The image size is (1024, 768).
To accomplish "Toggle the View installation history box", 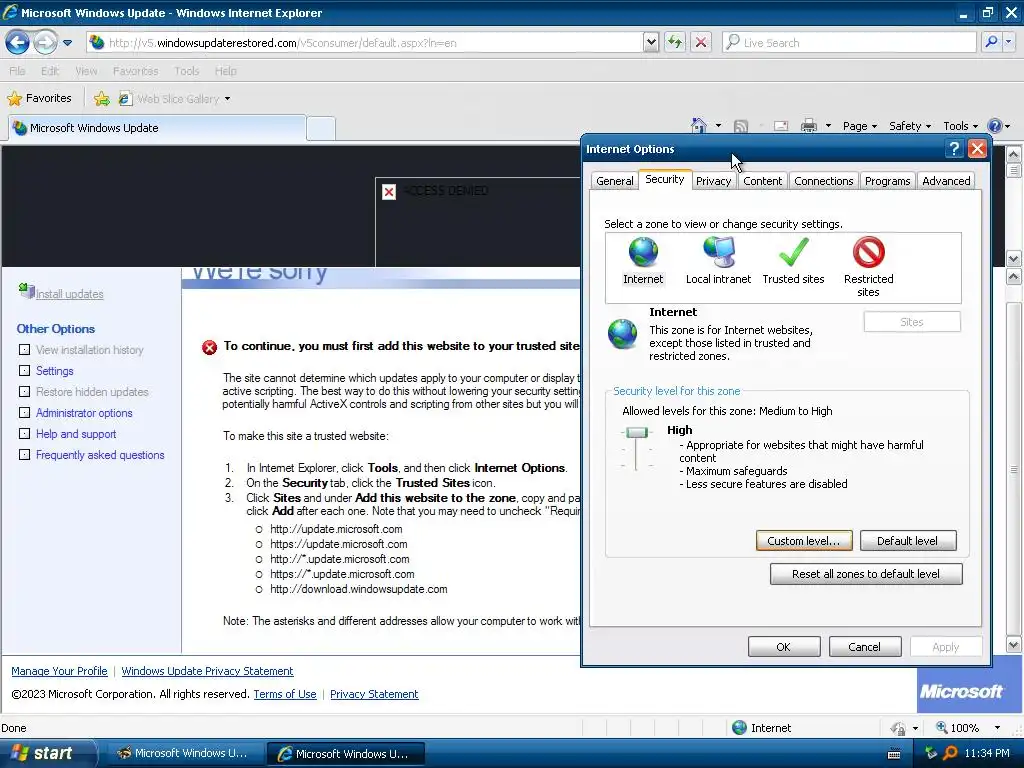I will pos(24,350).
